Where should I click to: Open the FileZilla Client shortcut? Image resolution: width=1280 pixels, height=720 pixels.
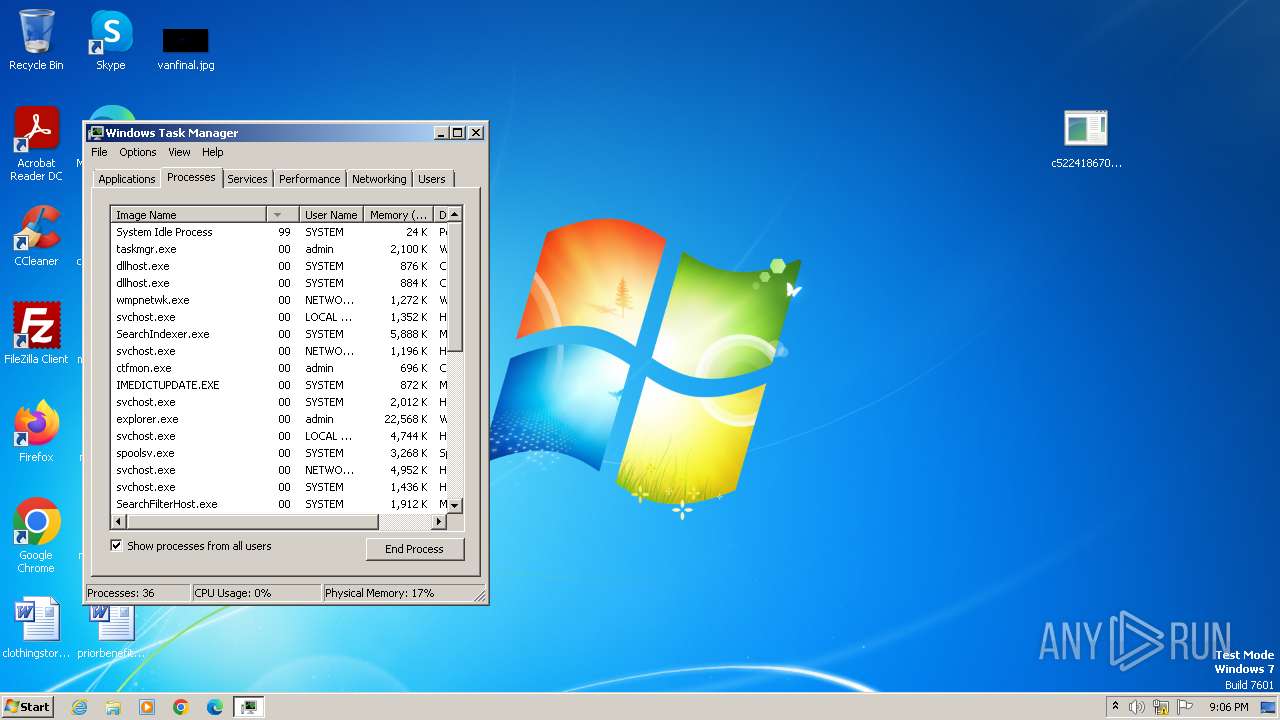(x=36, y=333)
